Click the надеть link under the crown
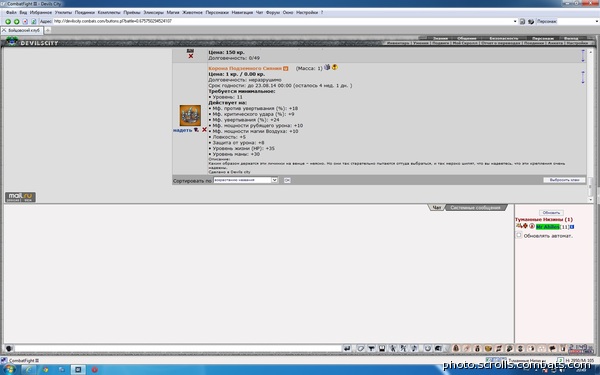 [183, 130]
